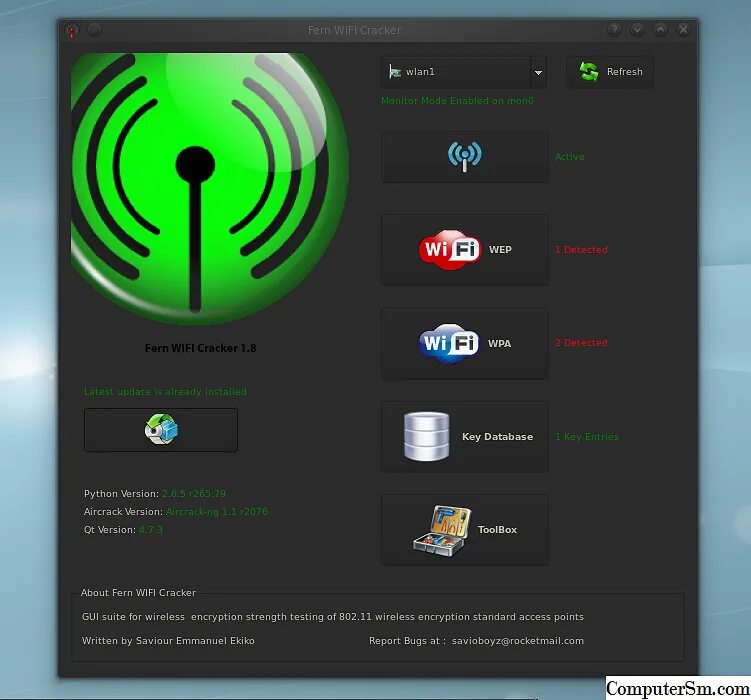Click the database cylinder icon

tap(427, 437)
